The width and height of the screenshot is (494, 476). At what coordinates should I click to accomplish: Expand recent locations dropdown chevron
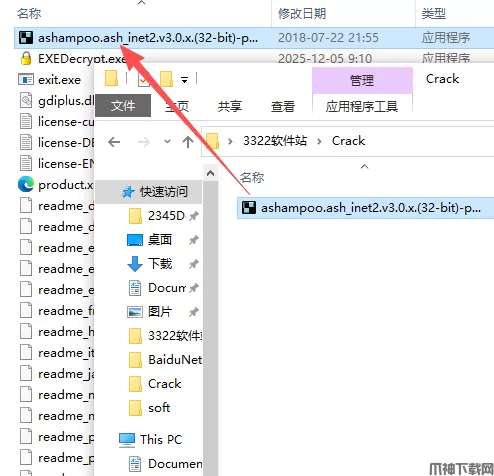point(167,142)
